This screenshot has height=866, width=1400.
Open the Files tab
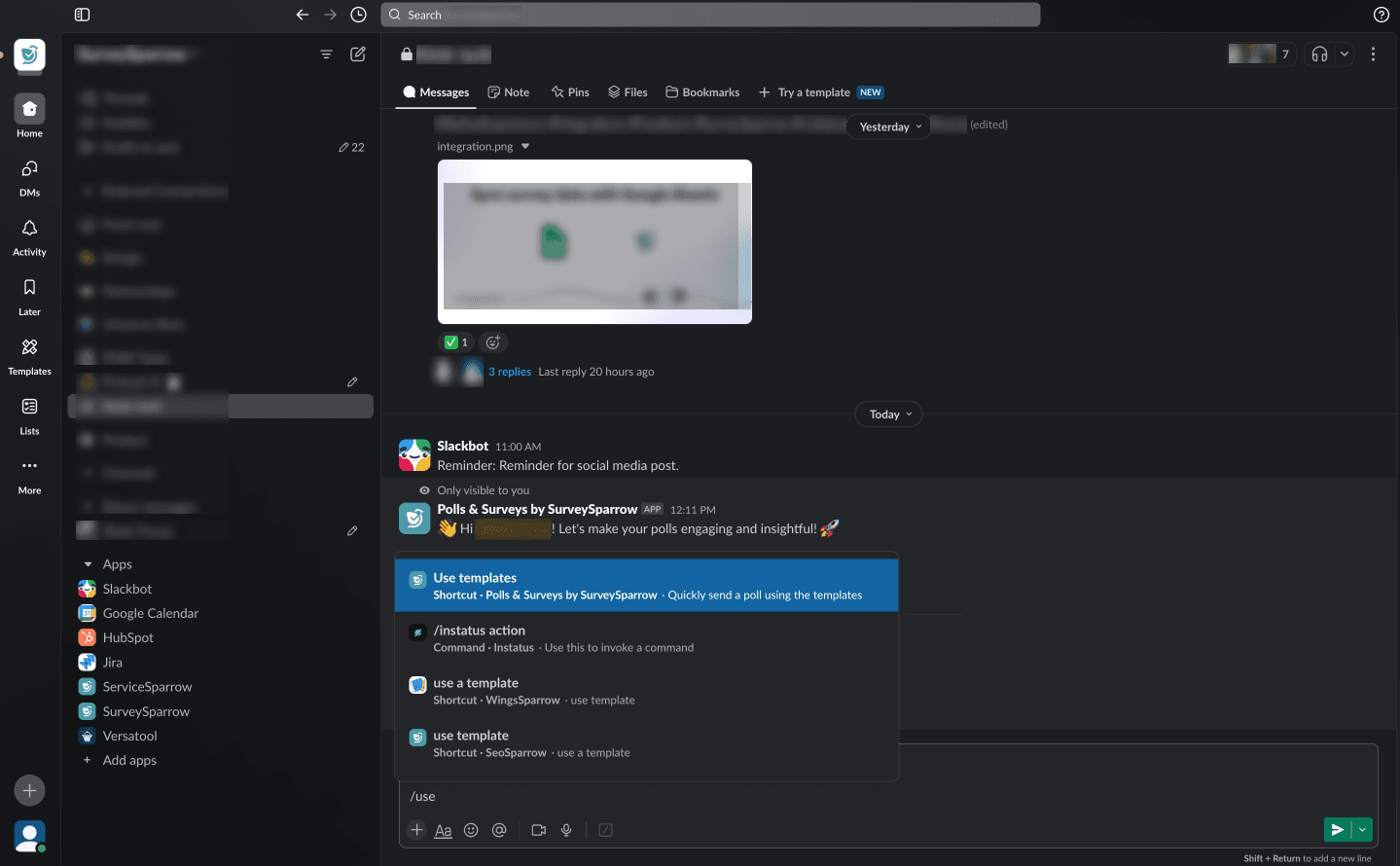coord(628,92)
